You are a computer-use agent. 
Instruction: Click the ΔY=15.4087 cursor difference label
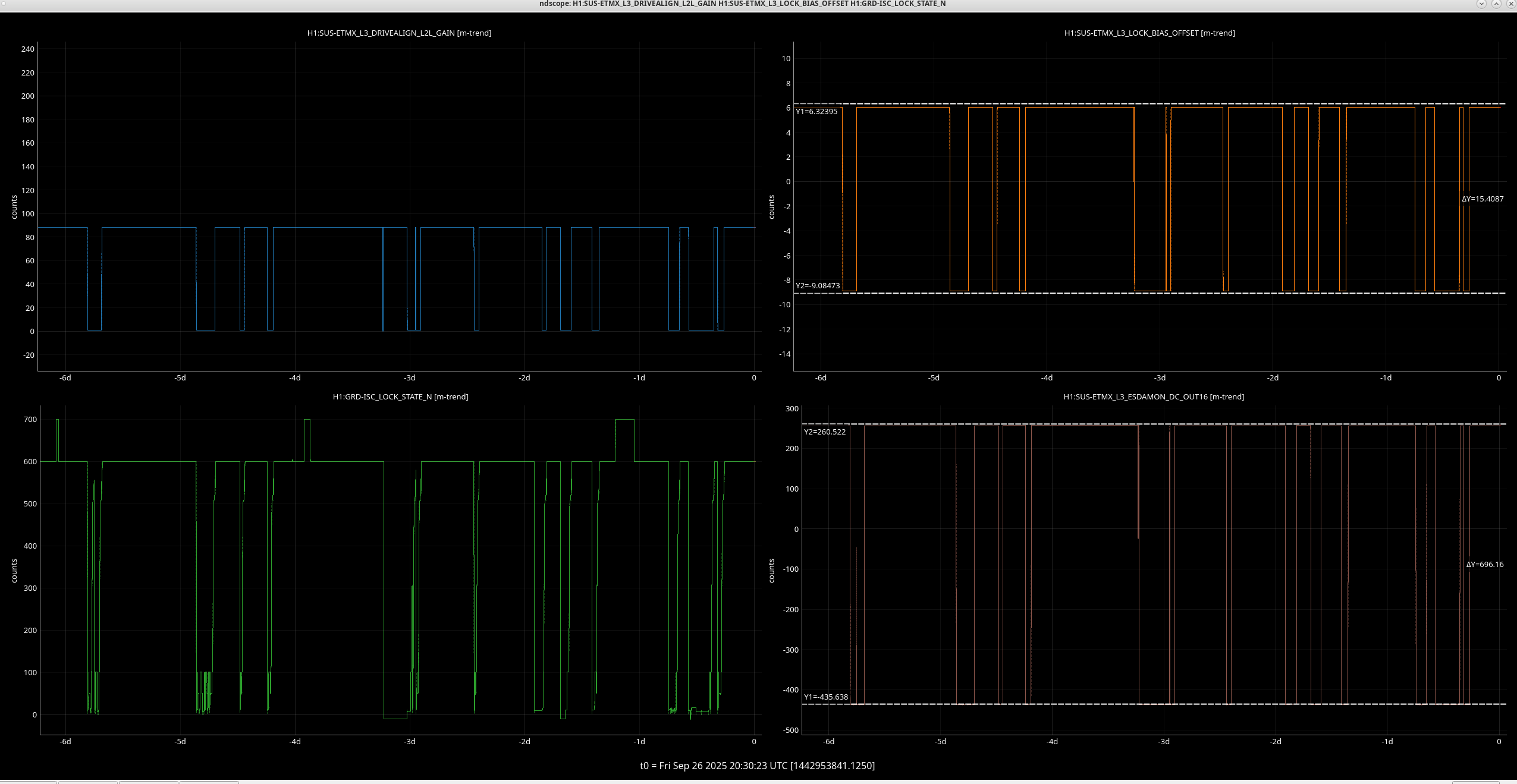(x=1482, y=199)
